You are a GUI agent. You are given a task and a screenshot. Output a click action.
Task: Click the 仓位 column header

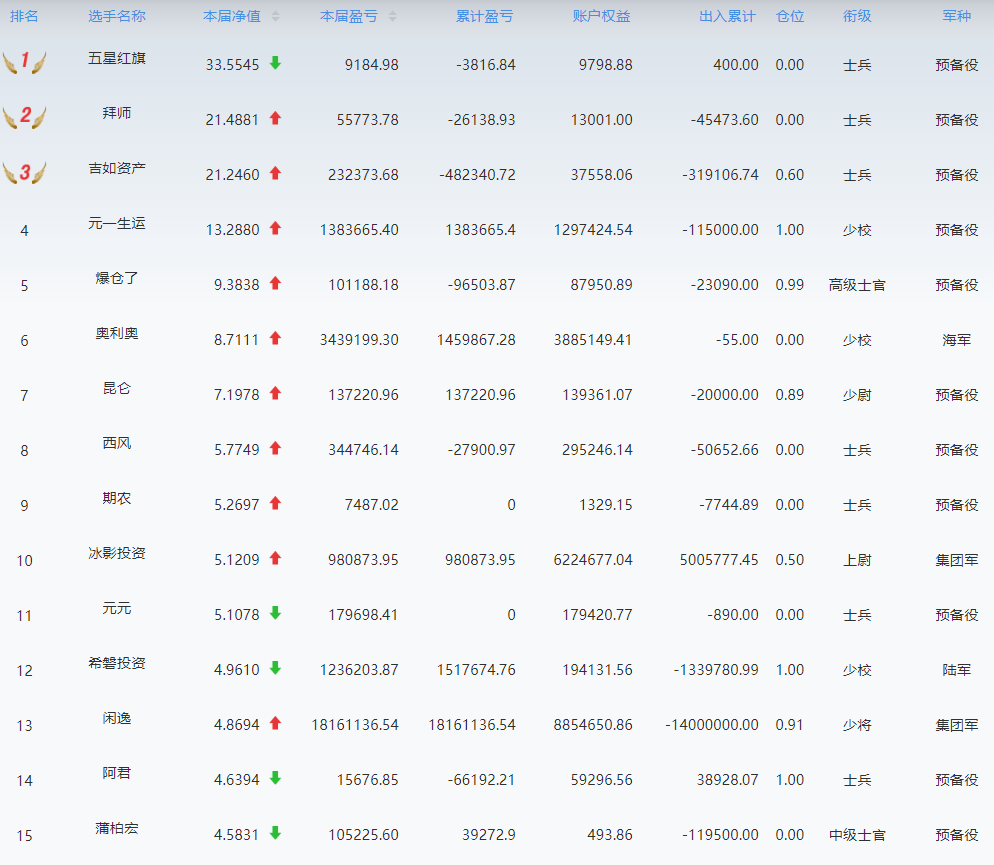[790, 16]
